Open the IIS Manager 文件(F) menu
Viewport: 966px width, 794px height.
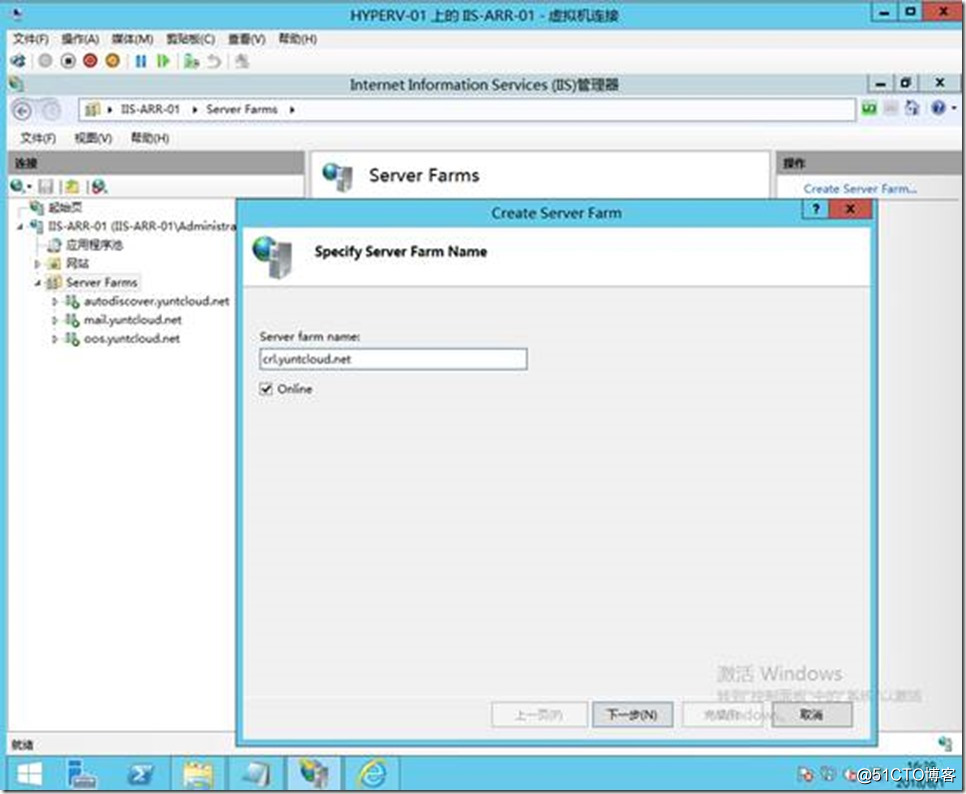[x=38, y=138]
